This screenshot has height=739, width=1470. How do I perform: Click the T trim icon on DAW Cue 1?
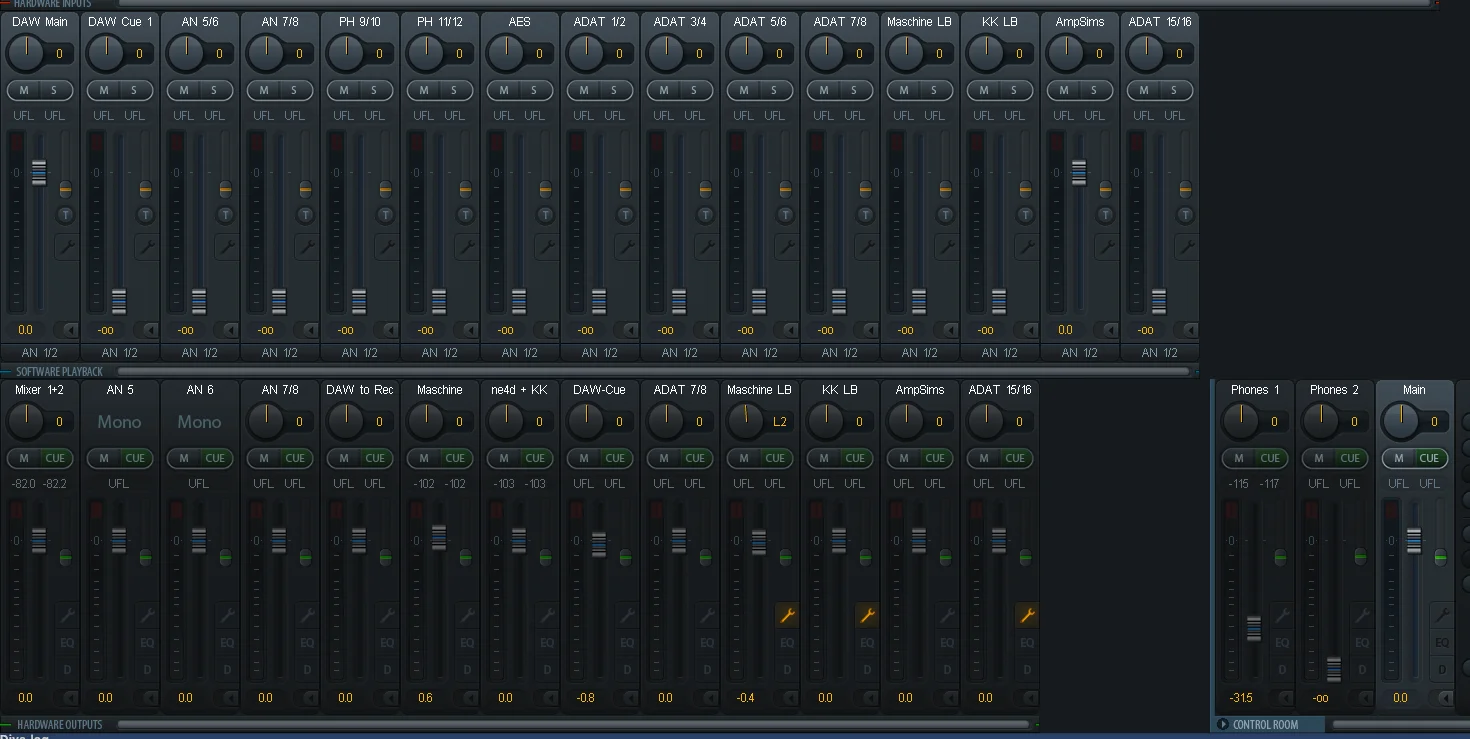coord(145,215)
